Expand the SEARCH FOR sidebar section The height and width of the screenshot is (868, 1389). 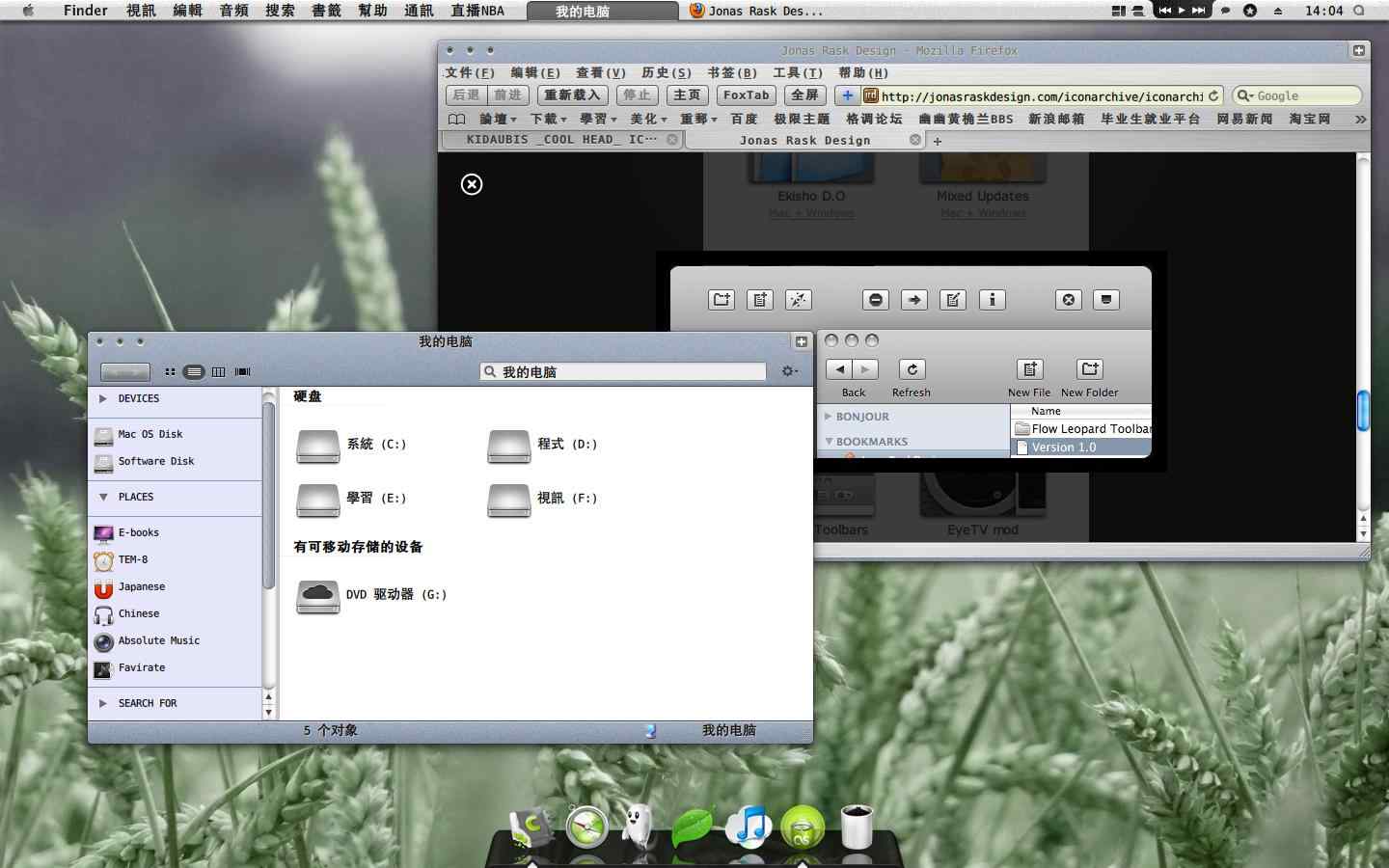pyautogui.click(x=103, y=703)
